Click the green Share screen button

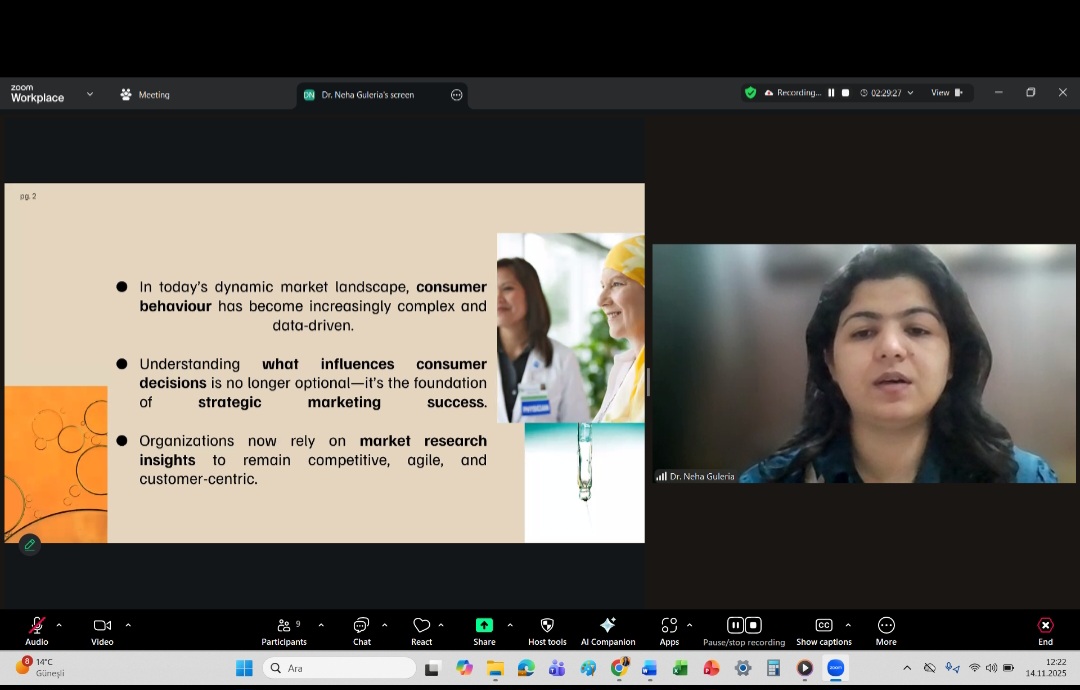pyautogui.click(x=484, y=630)
